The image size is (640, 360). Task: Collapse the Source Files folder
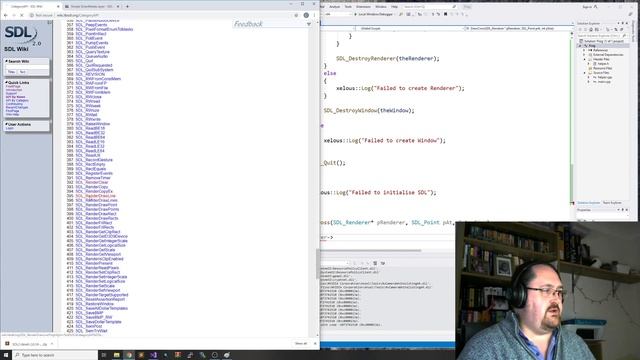coord(585,73)
